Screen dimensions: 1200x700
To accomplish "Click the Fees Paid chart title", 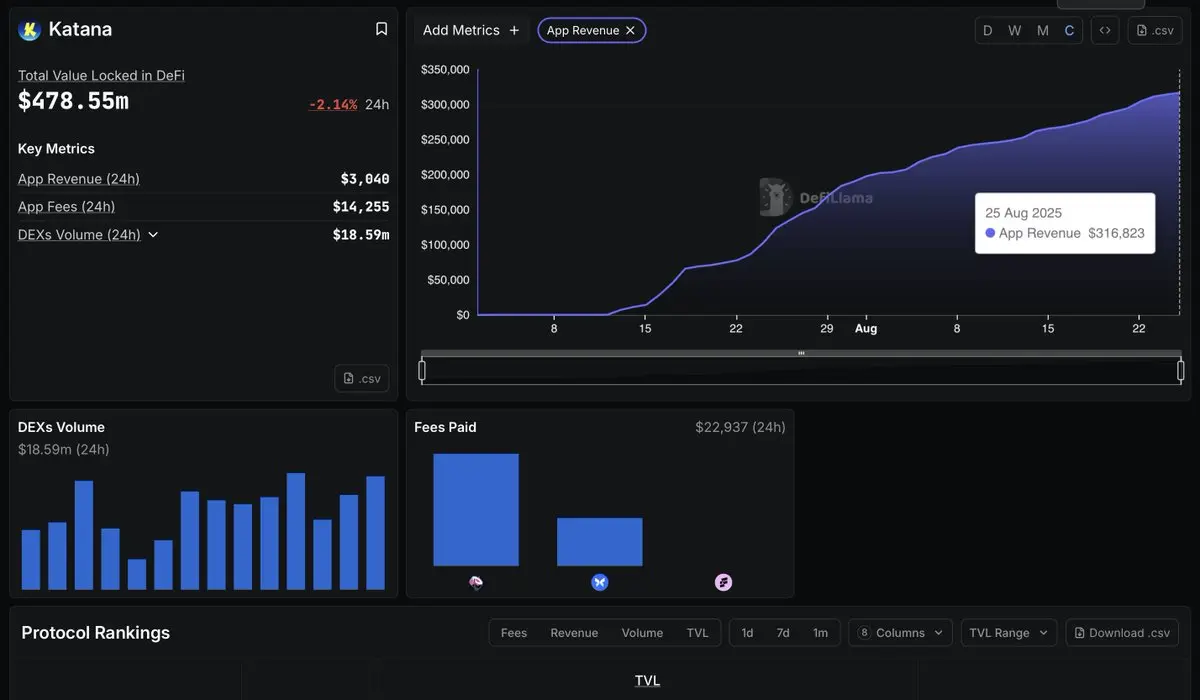I will 445,427.
